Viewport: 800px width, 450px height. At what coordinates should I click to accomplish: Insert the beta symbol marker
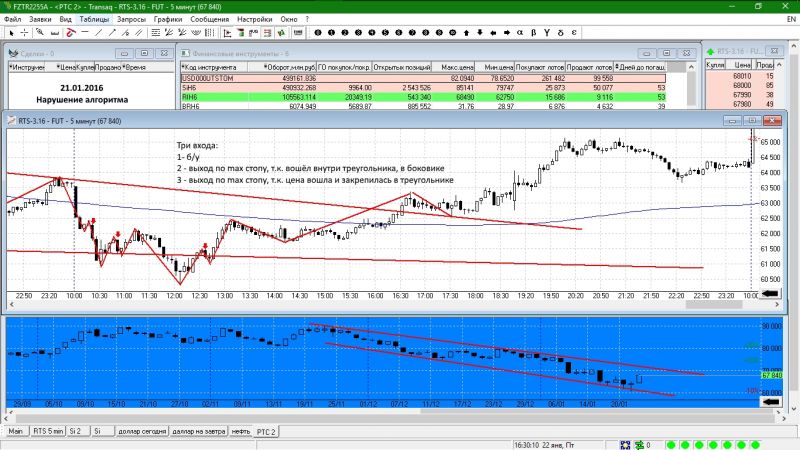point(534,33)
